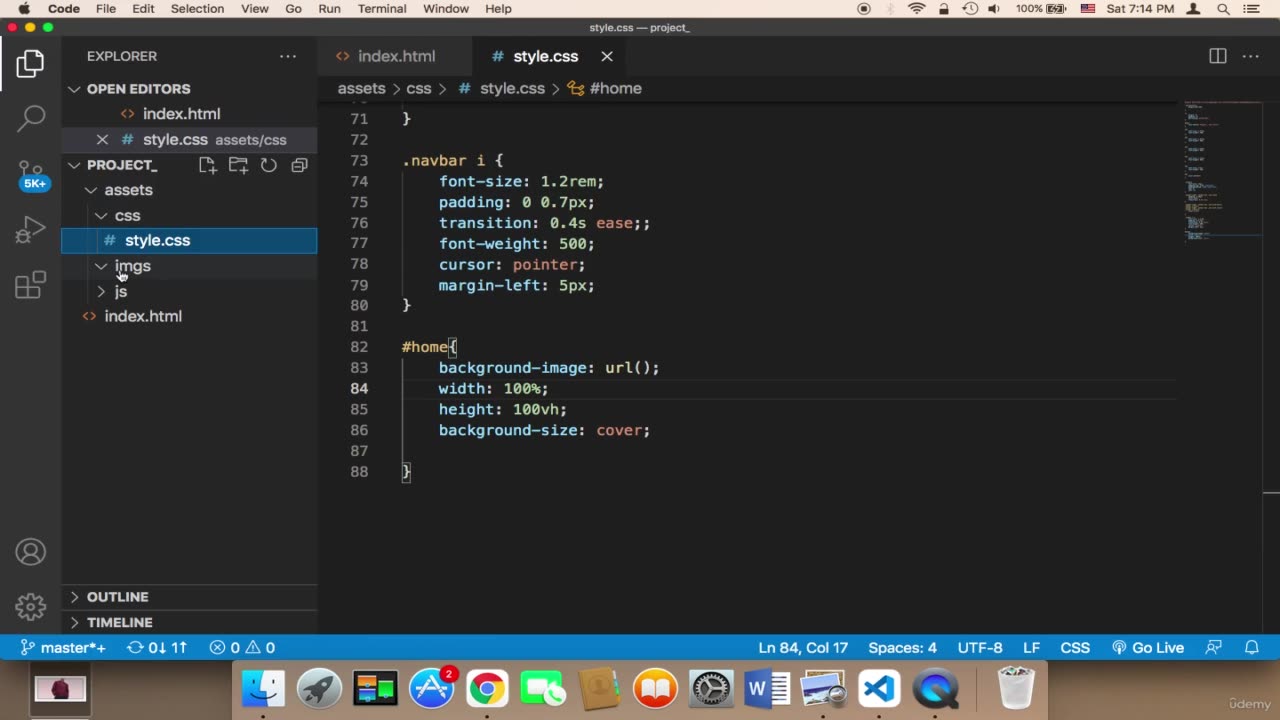Viewport: 1280px width, 720px height.
Task: Click Ln 84, Col 17 position indicator
Action: click(803, 648)
